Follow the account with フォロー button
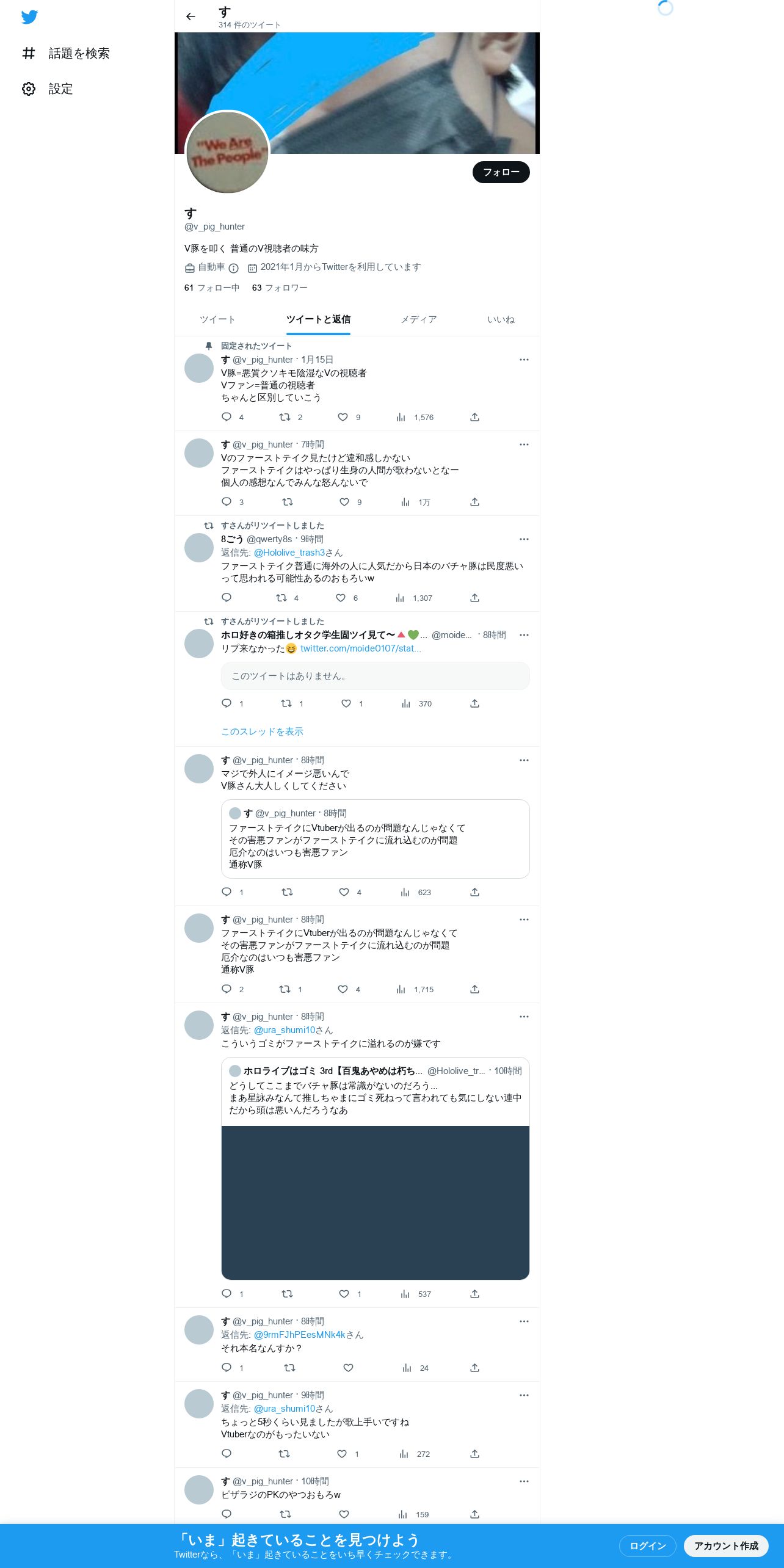 click(x=501, y=172)
